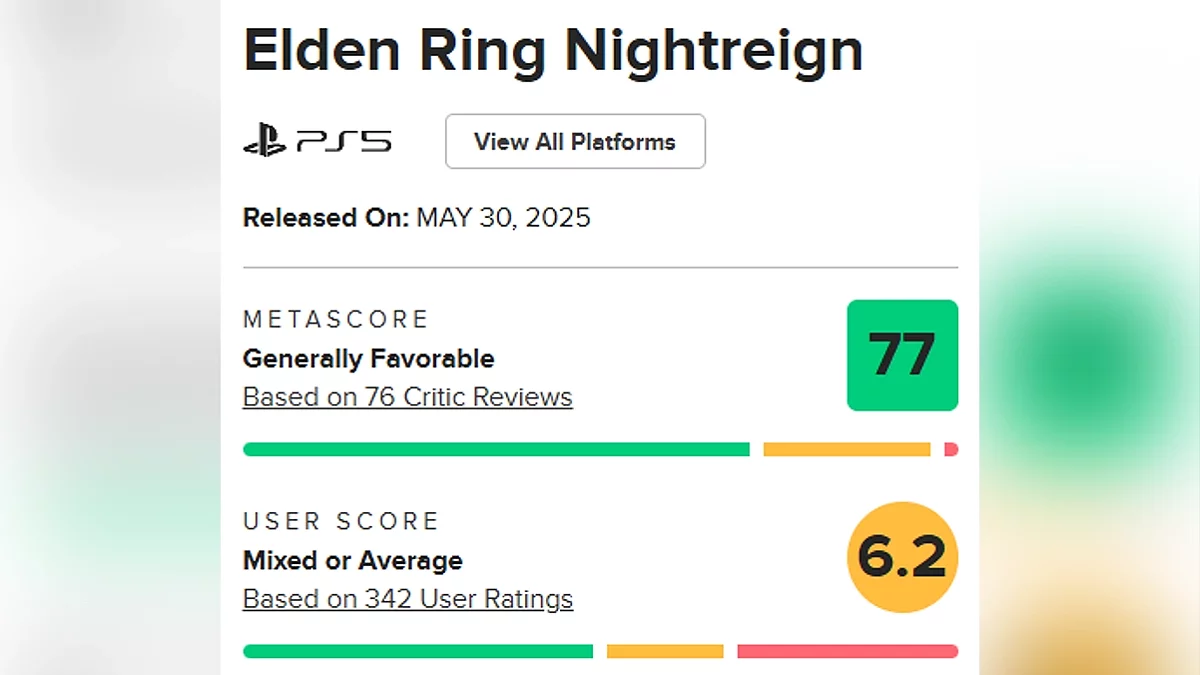Screen dimensions: 1200x675
Task: Open the Based on 76 Critic Reviews link
Action: (407, 397)
